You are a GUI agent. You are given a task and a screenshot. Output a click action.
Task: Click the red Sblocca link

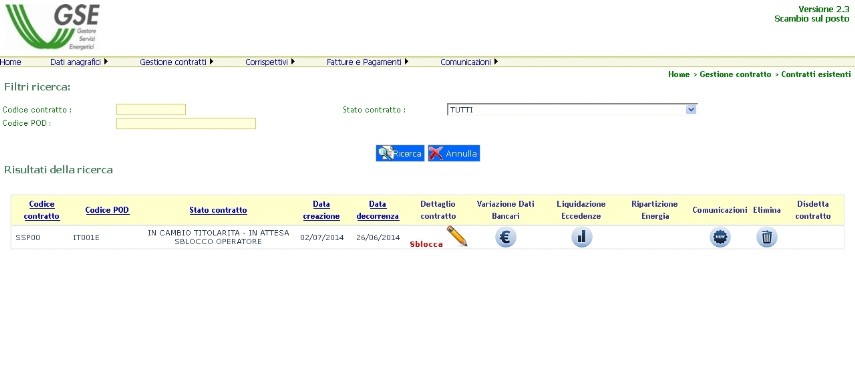tap(426, 244)
